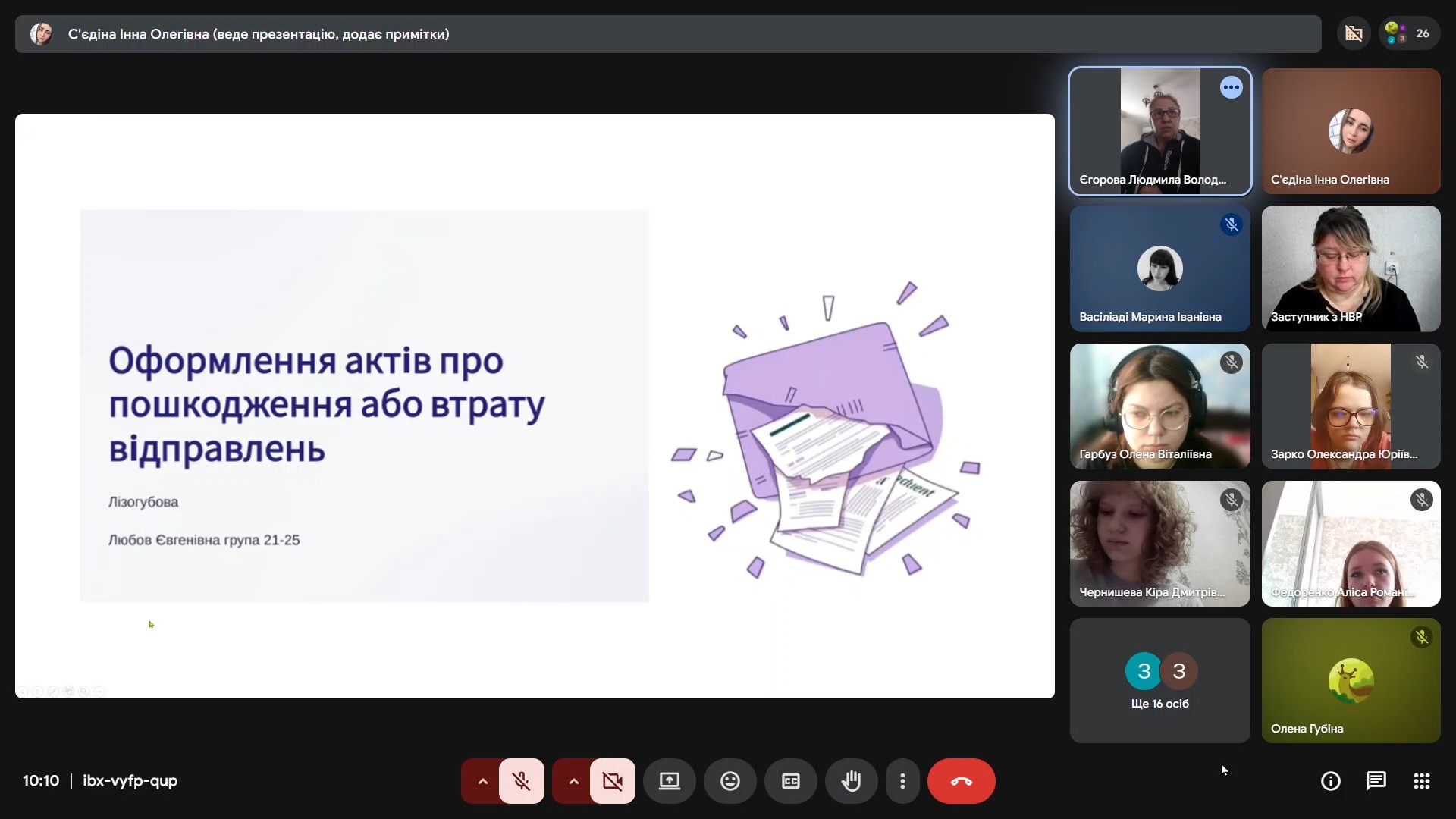The width and height of the screenshot is (1456, 819).
Task: Leave call with red hangup button
Action: coord(961,781)
